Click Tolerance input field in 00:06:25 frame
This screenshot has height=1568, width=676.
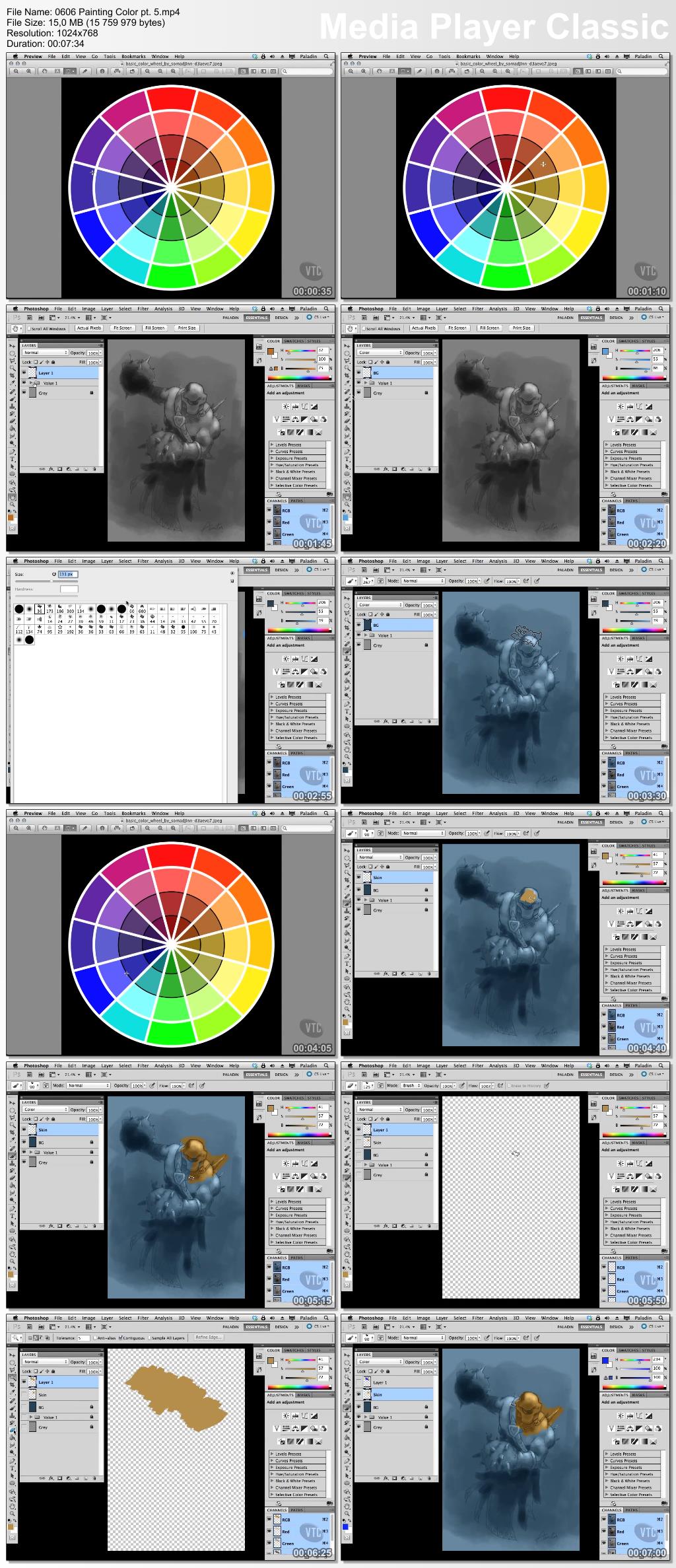[83, 1337]
